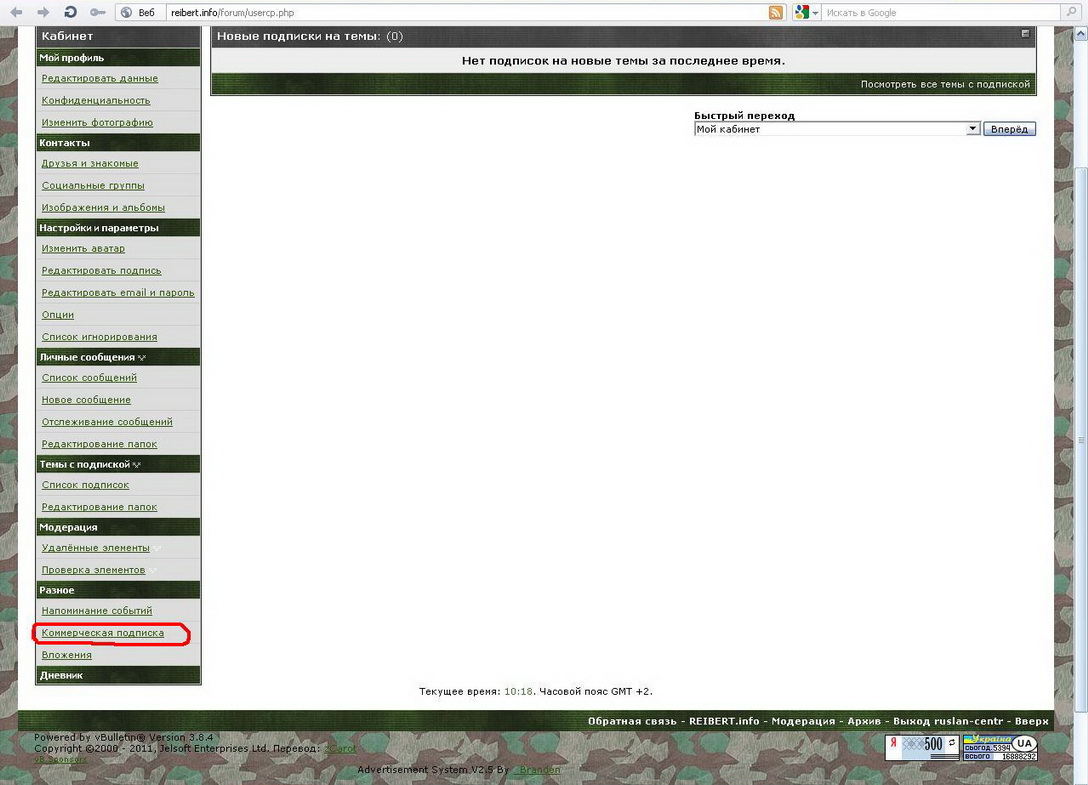Click the key (password wand) icon
Viewport: 1088px width, 785px height.
tap(97, 12)
